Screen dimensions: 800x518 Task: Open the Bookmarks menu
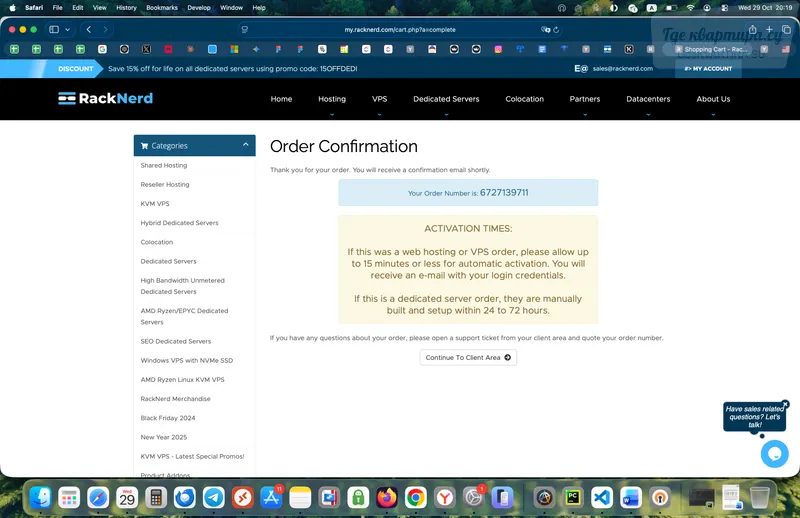162,8
